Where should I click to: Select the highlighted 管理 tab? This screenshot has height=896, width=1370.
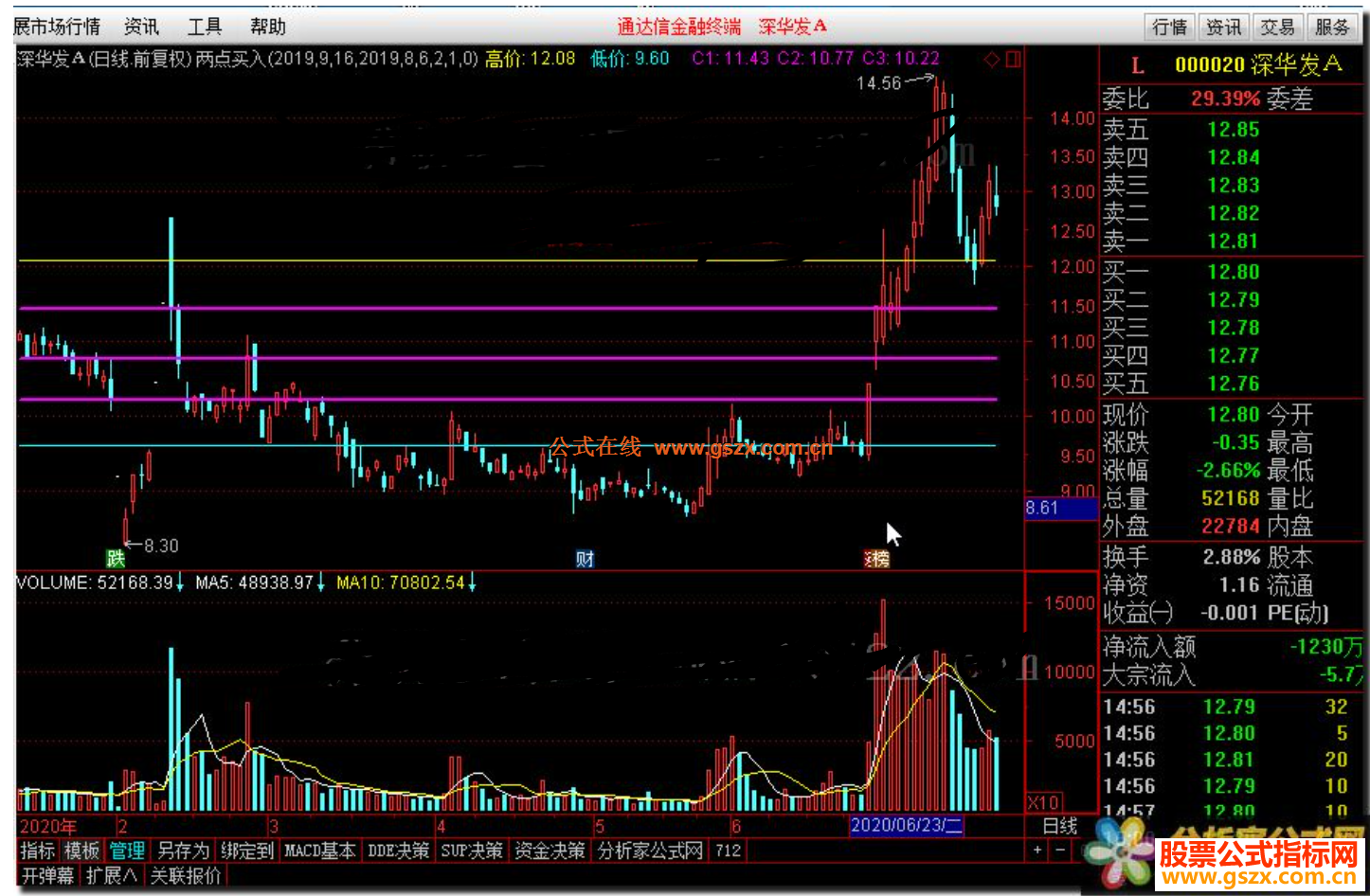[127, 851]
